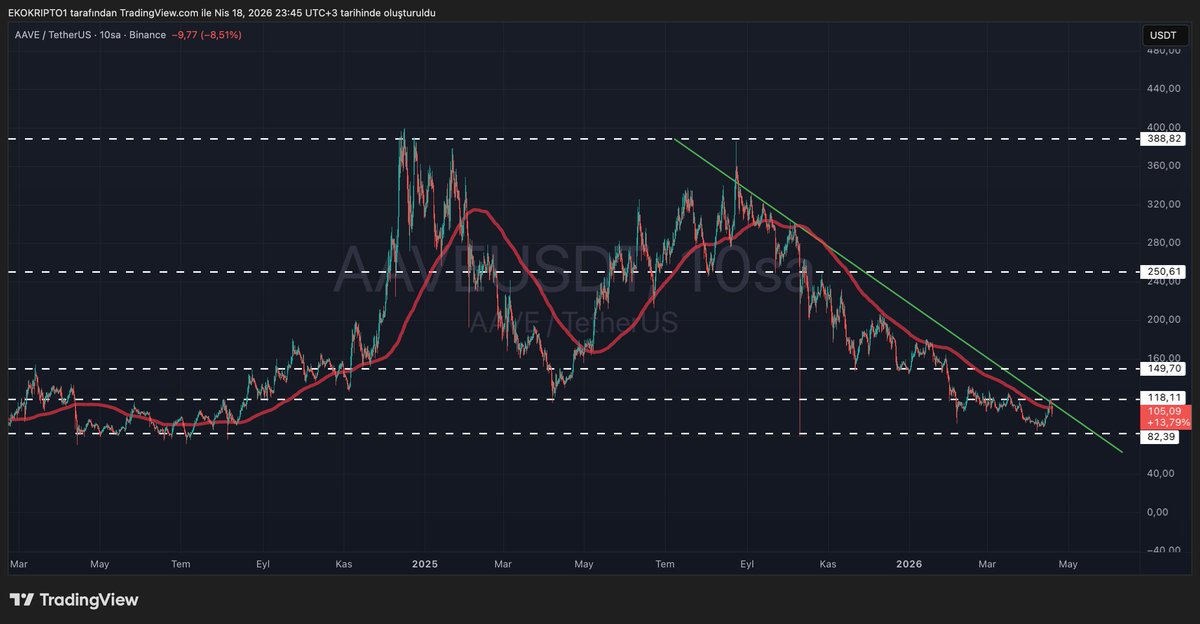Select the 118,11 price level label
The image size is (1200, 624).
(1163, 398)
